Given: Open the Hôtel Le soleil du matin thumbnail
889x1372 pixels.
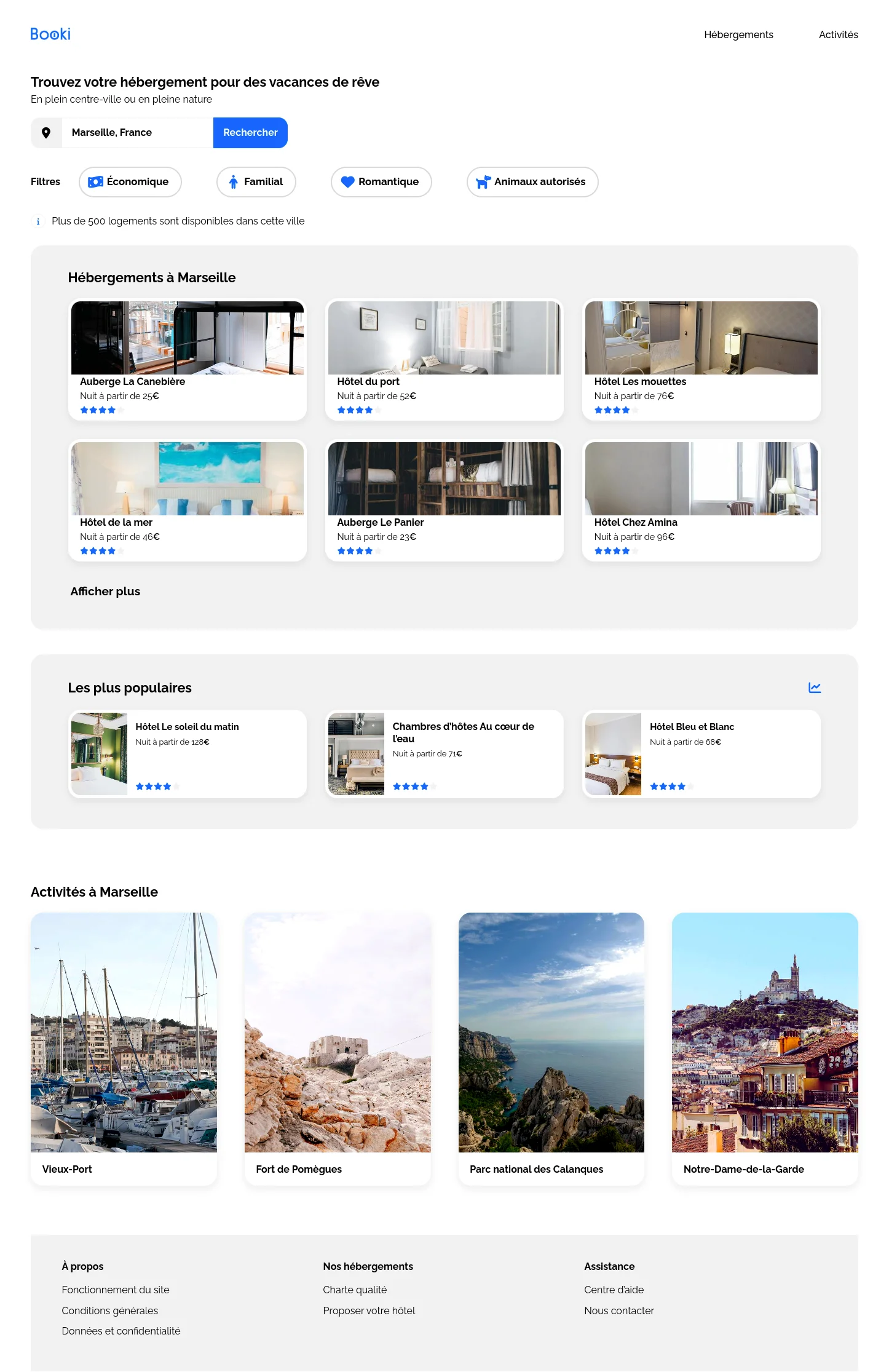Looking at the screenshot, I should click(x=99, y=754).
